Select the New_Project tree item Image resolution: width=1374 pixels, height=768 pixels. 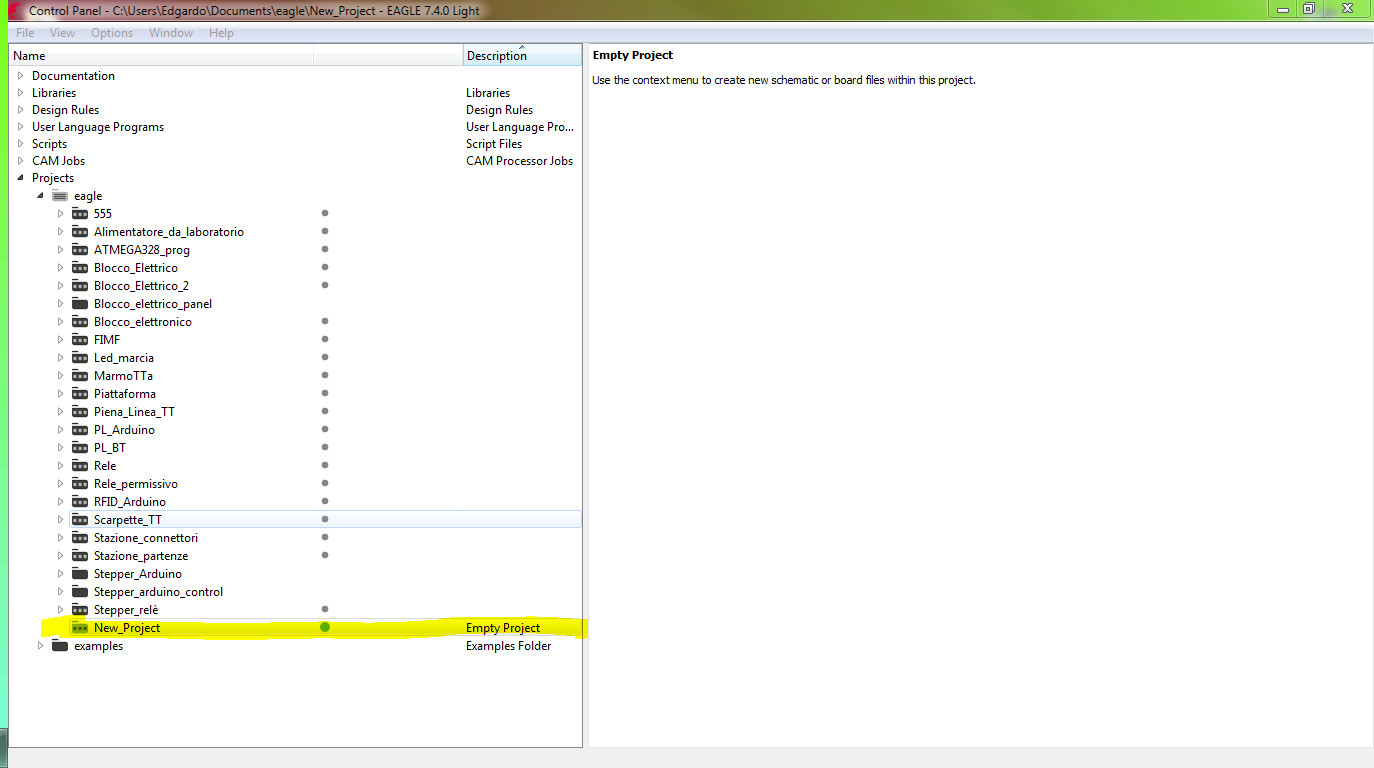tap(127, 628)
